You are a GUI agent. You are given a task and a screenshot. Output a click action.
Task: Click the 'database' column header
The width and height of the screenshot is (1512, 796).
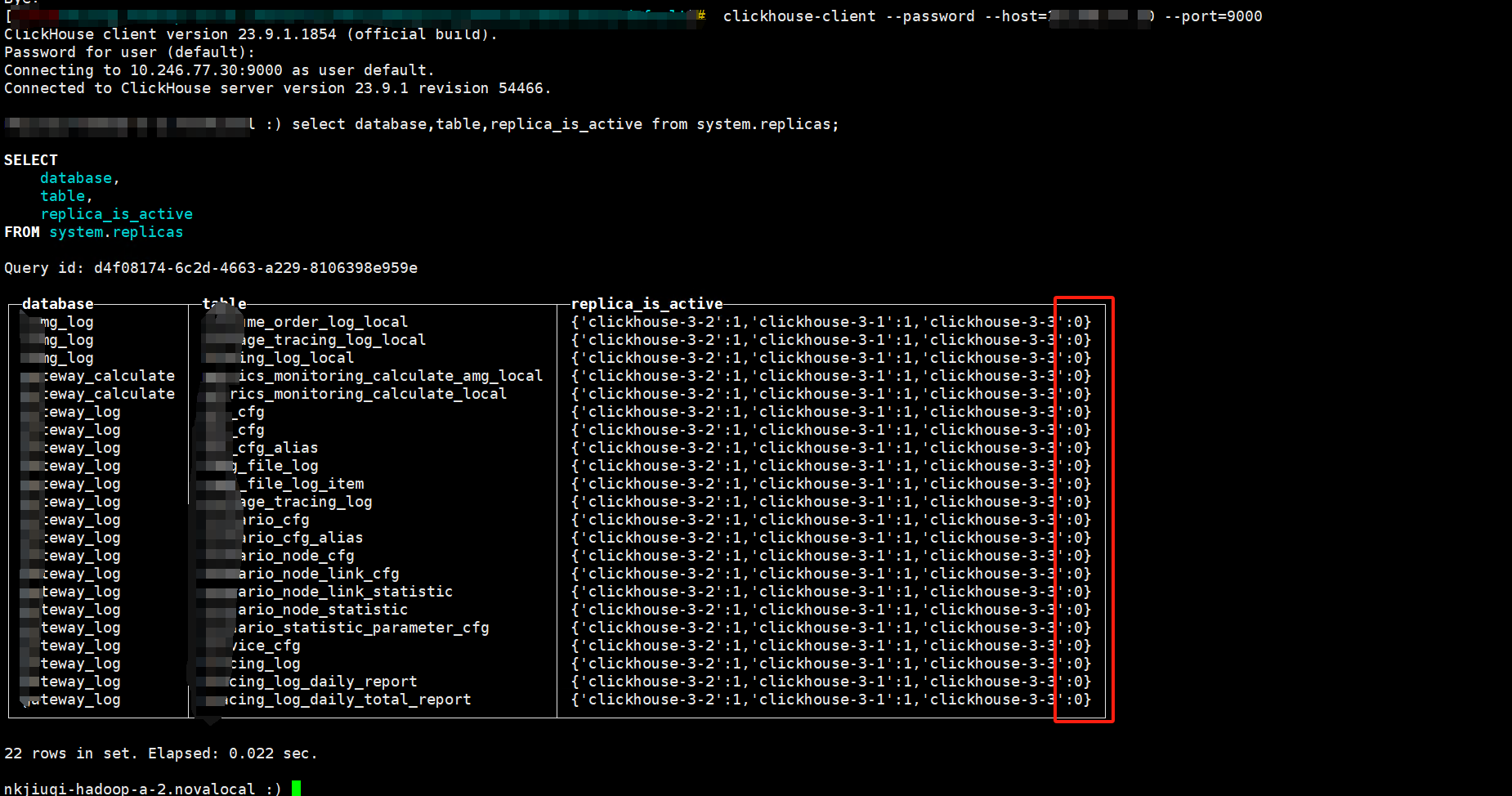click(58, 304)
